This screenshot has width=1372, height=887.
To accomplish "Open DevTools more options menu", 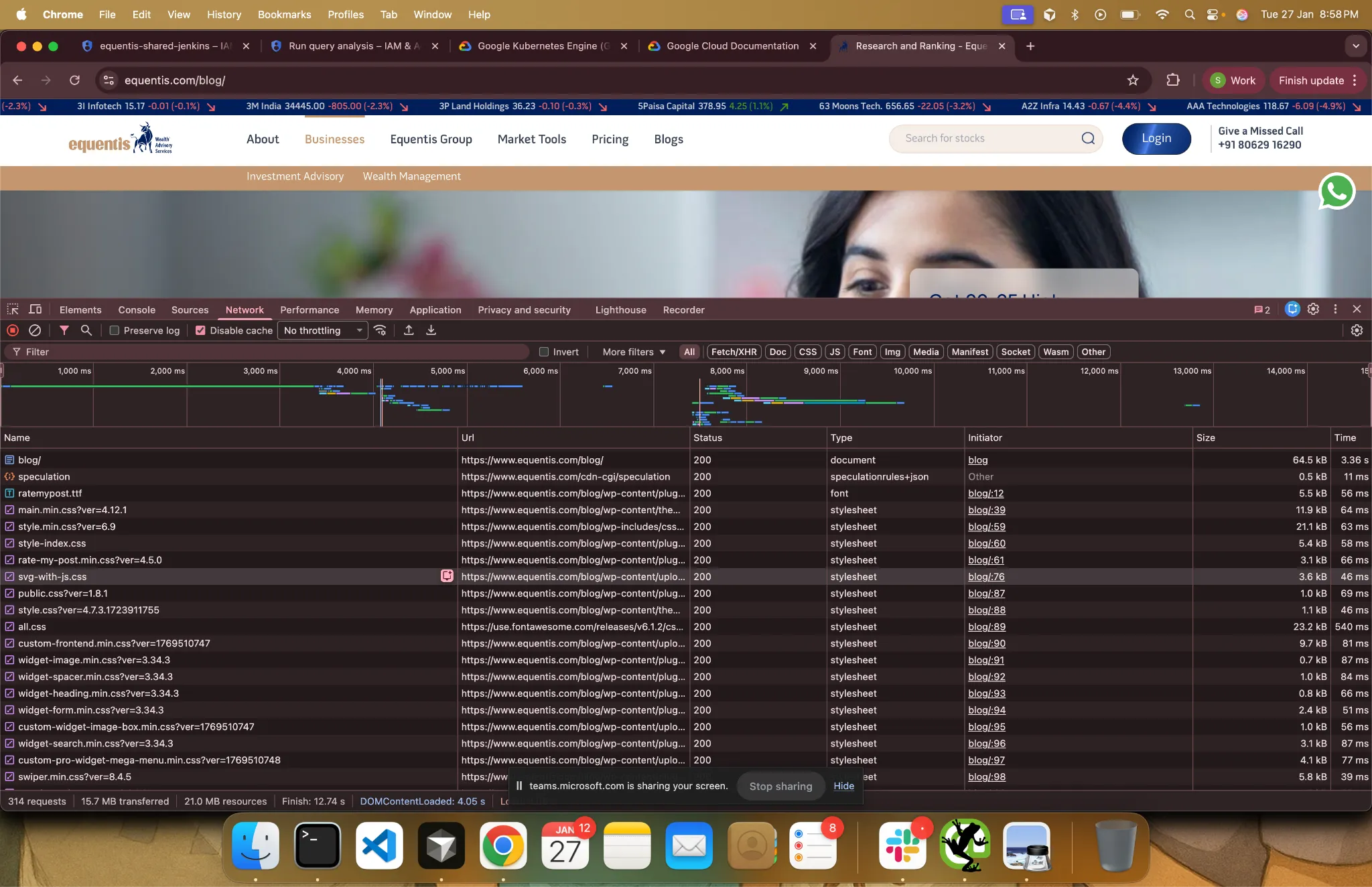I will tap(1335, 310).
